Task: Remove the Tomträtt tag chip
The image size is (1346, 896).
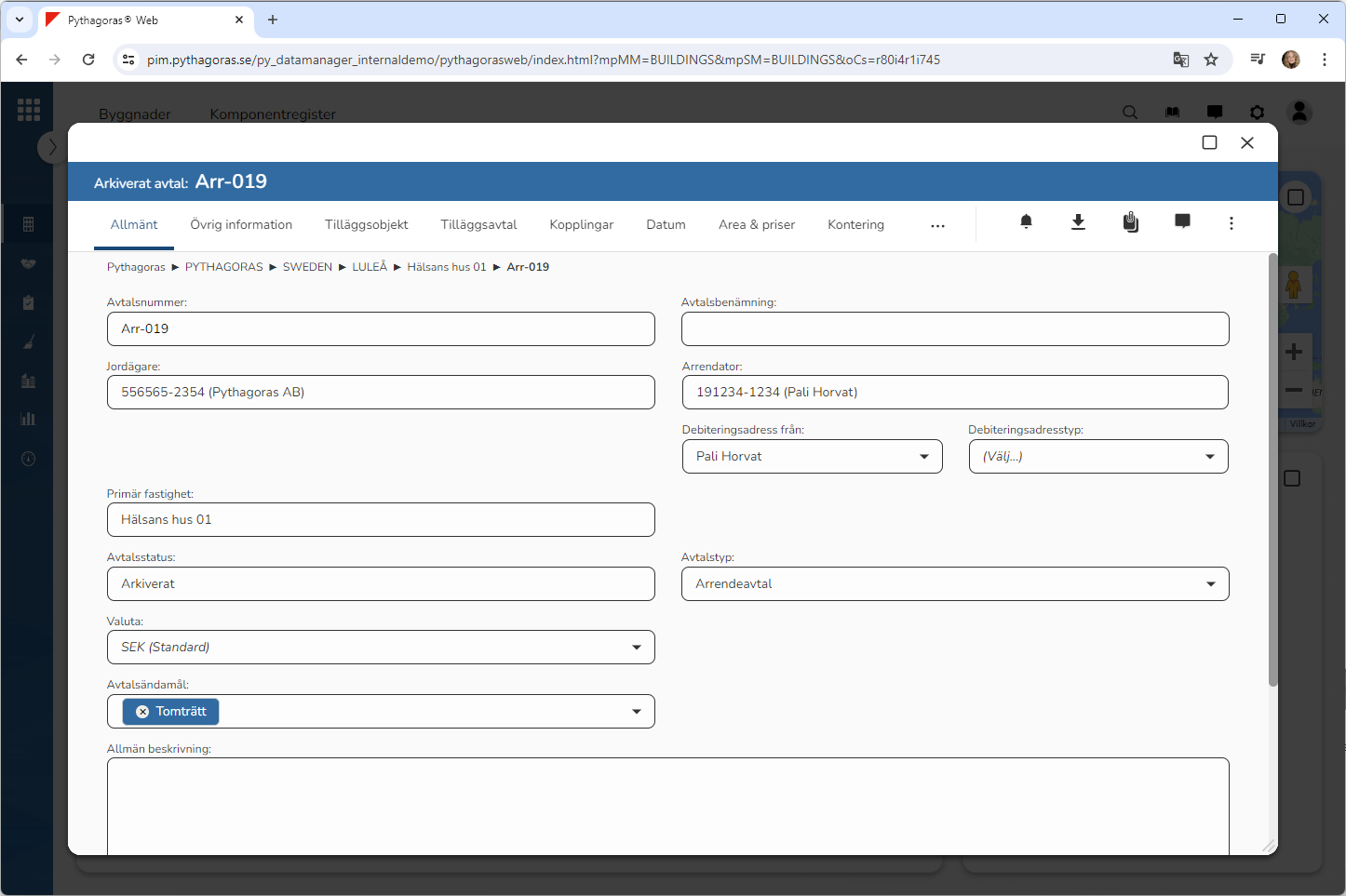Action: click(142, 712)
